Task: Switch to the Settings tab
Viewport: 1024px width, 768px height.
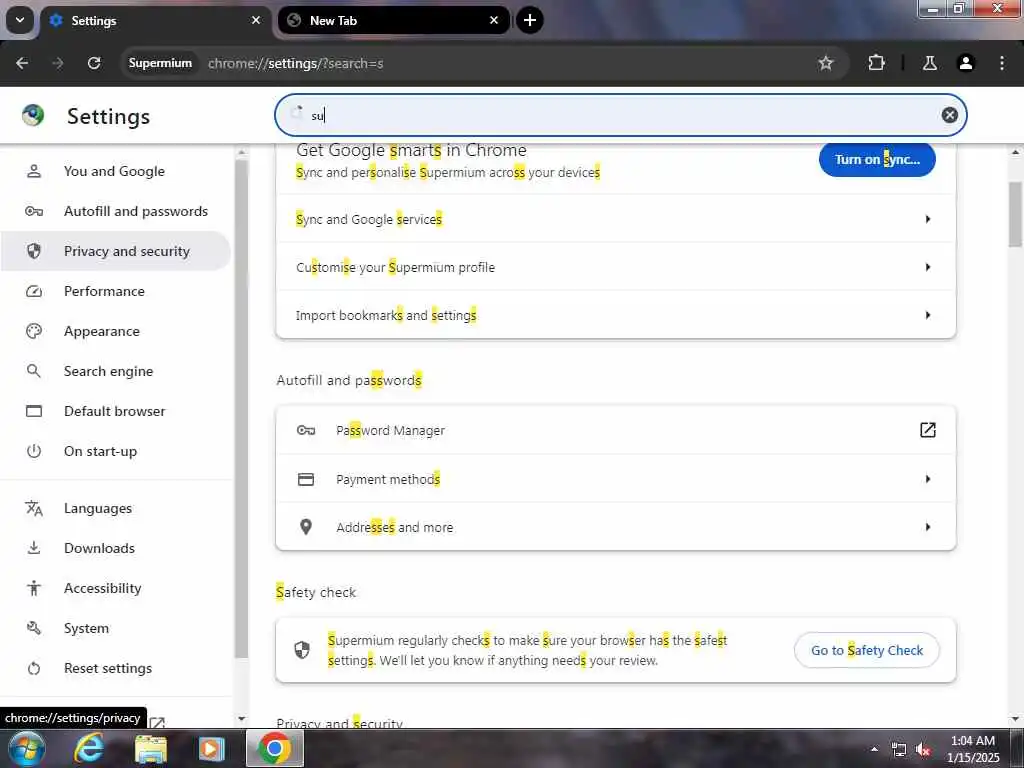Action: pos(155,20)
